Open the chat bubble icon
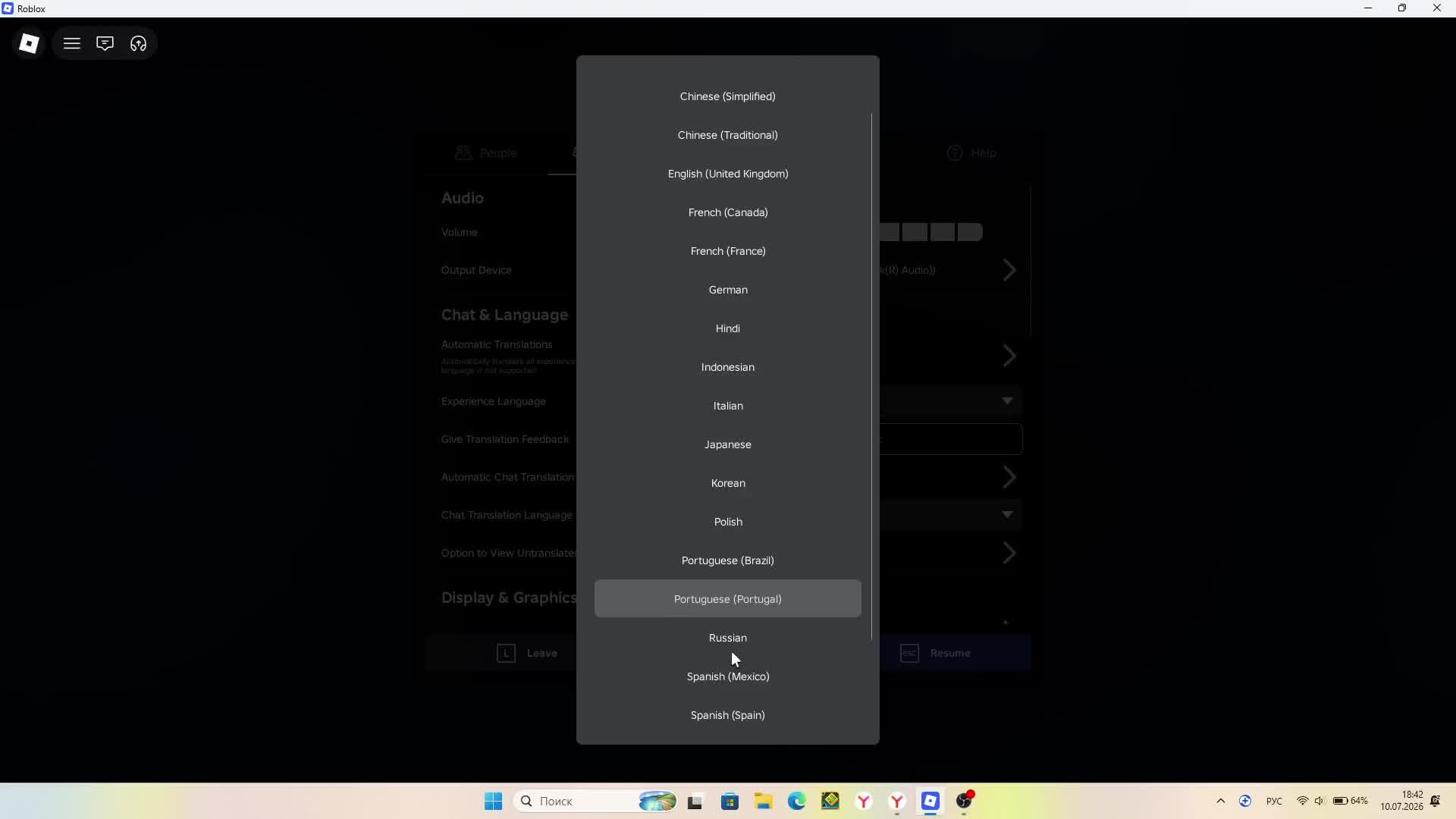 (x=105, y=43)
